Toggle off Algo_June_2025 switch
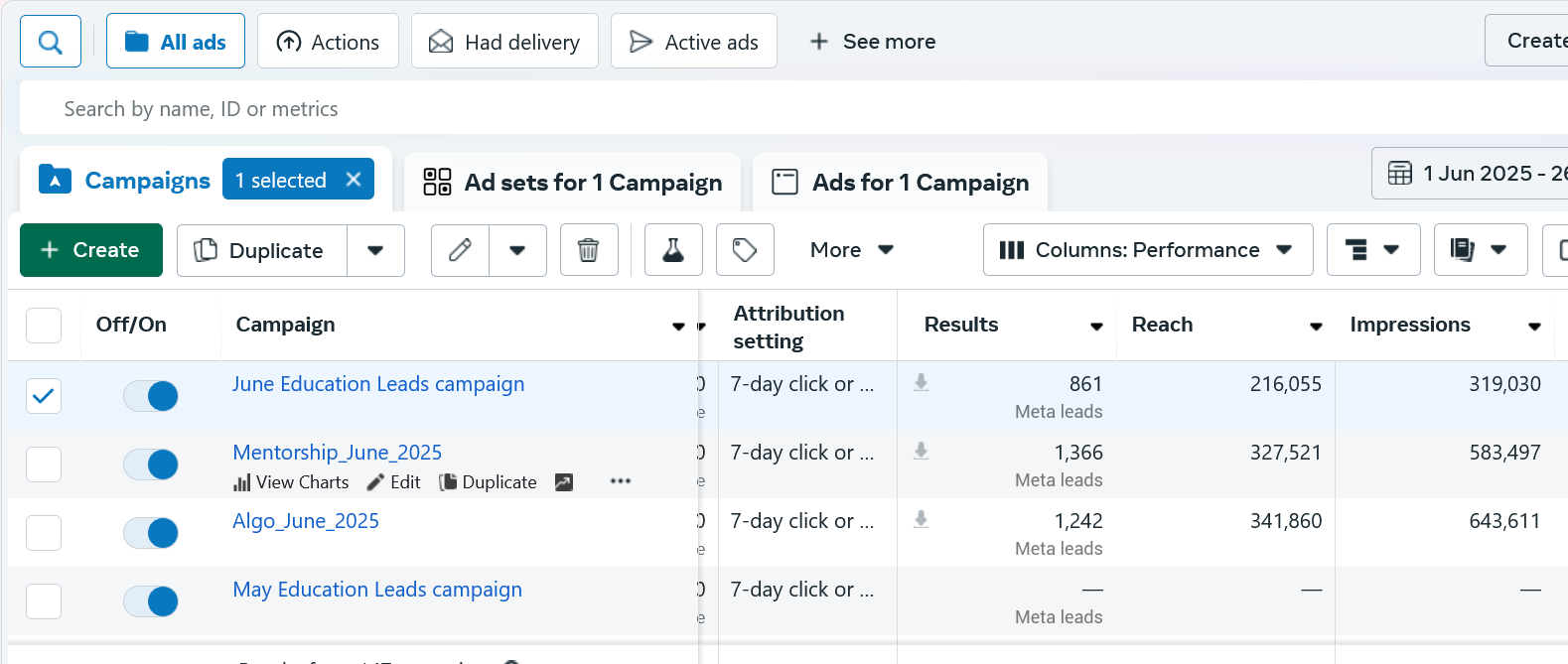Image resolution: width=1568 pixels, height=664 pixels. pyautogui.click(x=151, y=533)
